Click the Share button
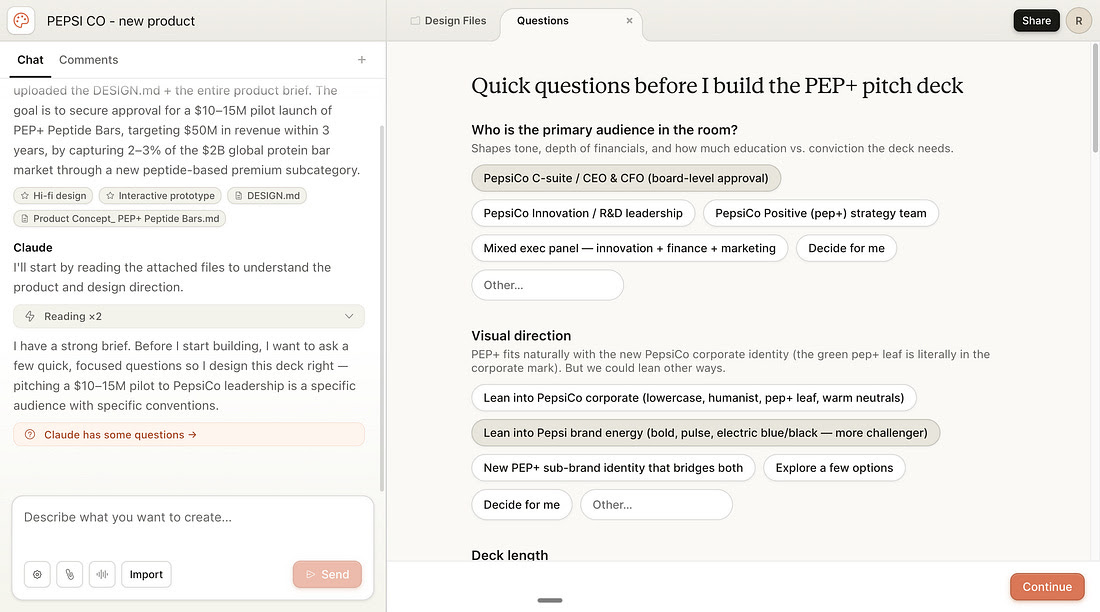Screen dimensions: 1100x612 (1036, 21)
